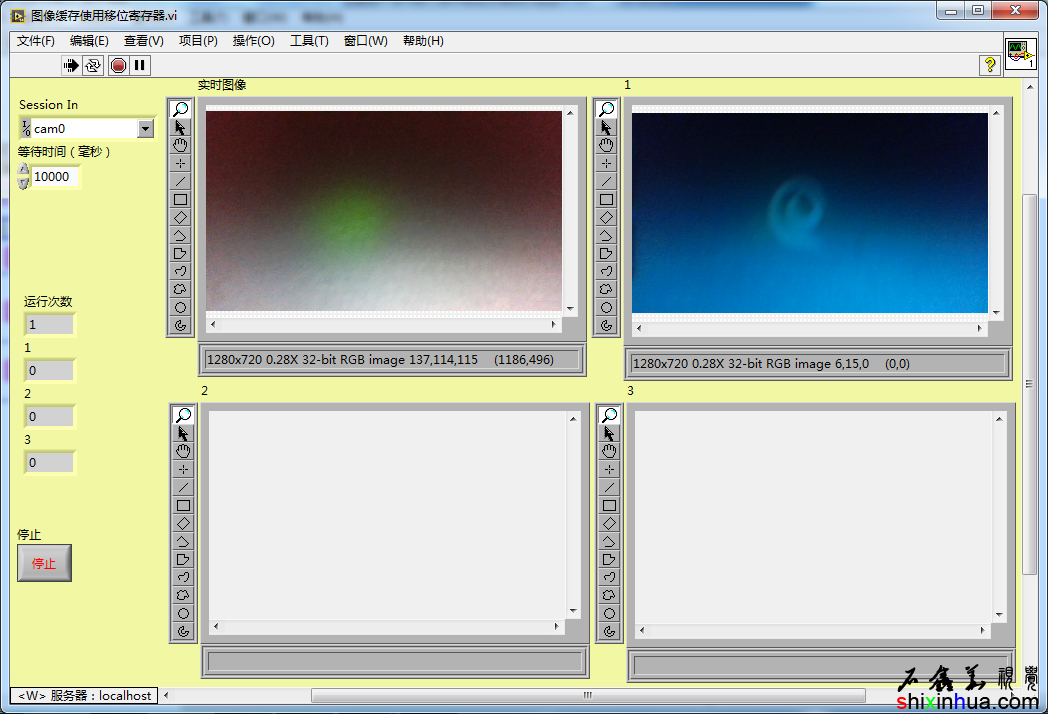Image resolution: width=1048 pixels, height=714 pixels.
Task: Click the front panel's bottom horizontal scrollbar
Action: tap(588, 695)
